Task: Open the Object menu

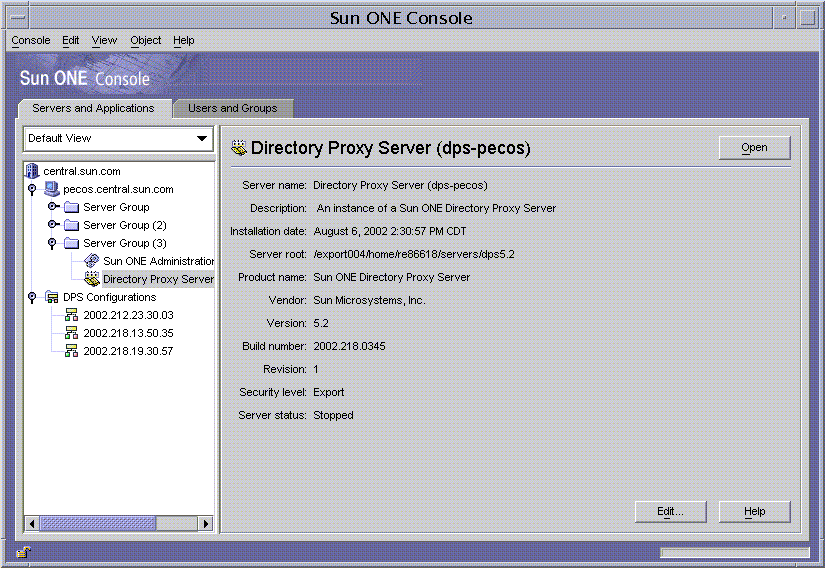Action: (145, 40)
